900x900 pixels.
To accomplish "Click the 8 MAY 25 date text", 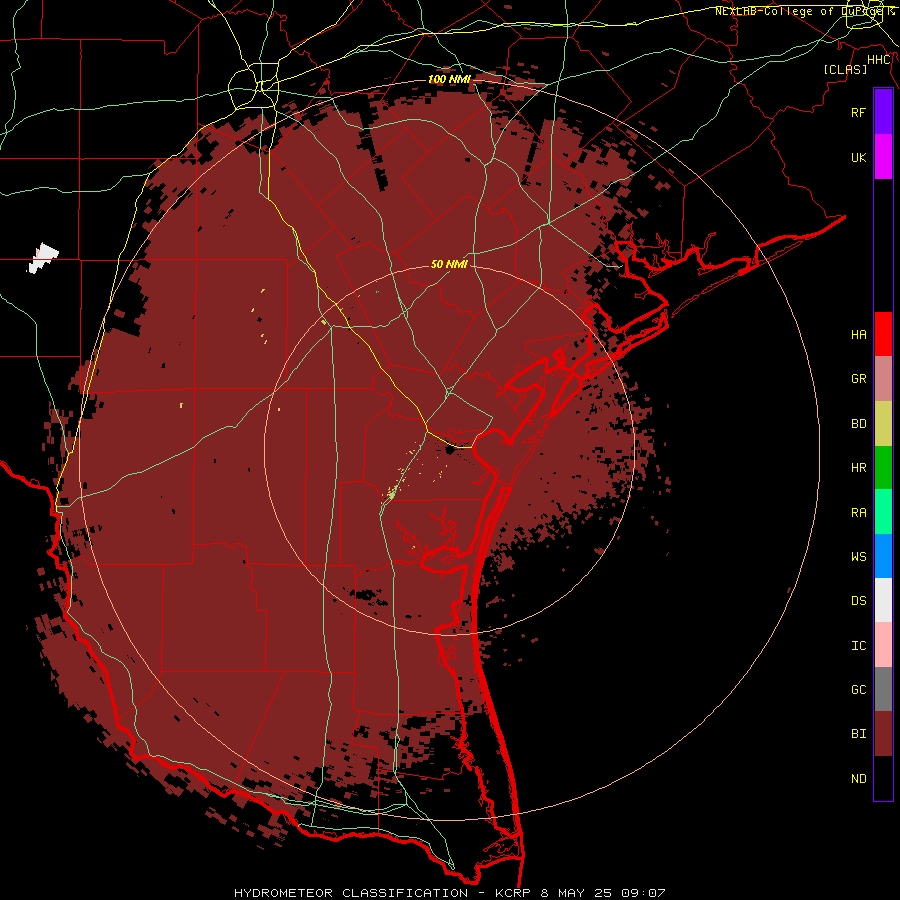I will coord(576,893).
